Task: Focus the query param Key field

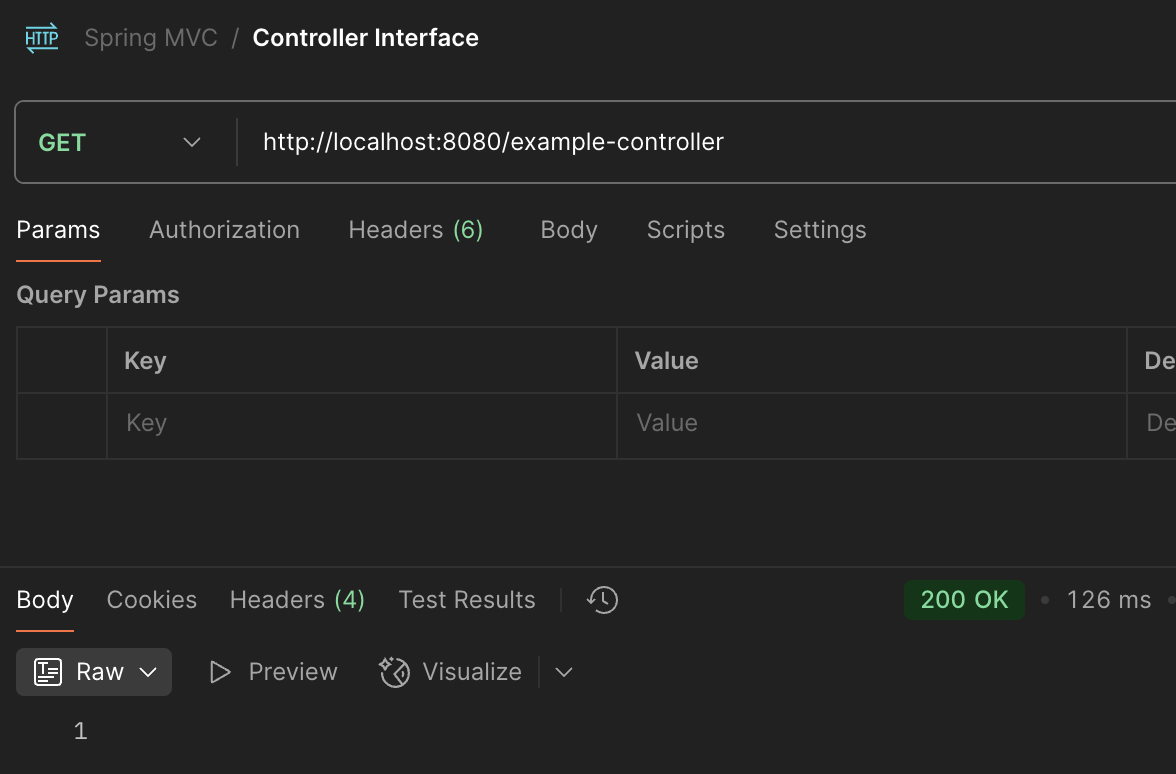Action: click(x=360, y=424)
